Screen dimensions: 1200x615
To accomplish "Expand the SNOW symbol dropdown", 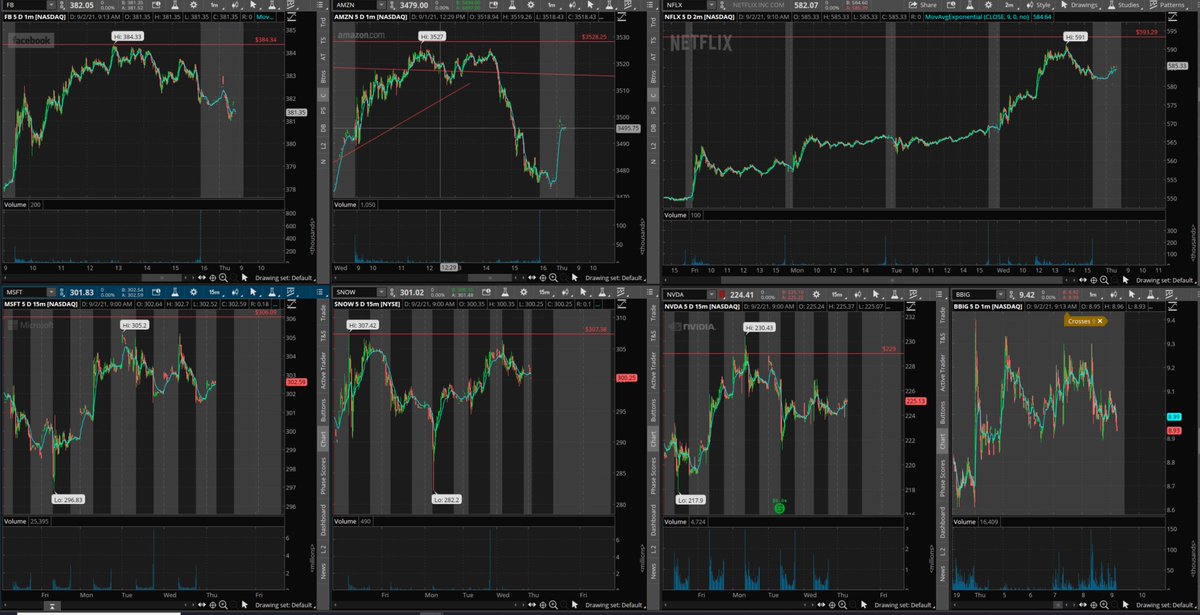I will (381, 291).
